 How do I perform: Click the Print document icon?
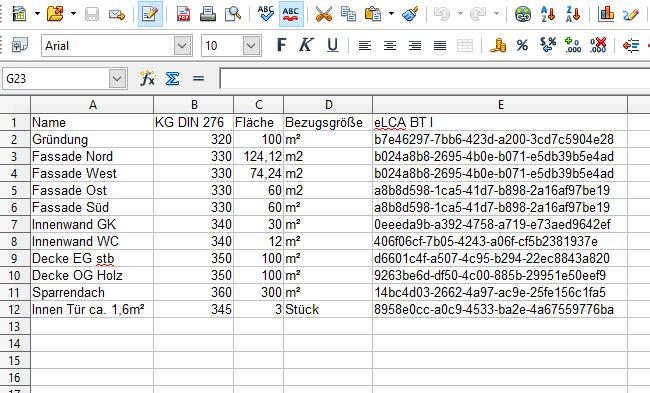[208, 14]
